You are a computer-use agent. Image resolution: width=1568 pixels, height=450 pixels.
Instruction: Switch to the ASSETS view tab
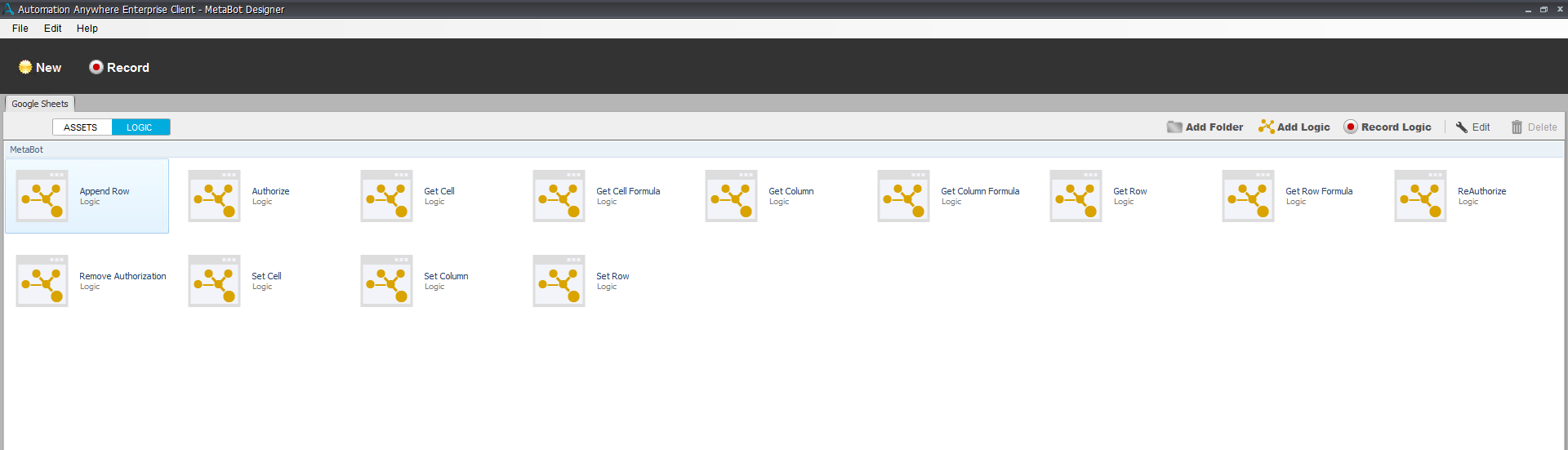tap(82, 127)
